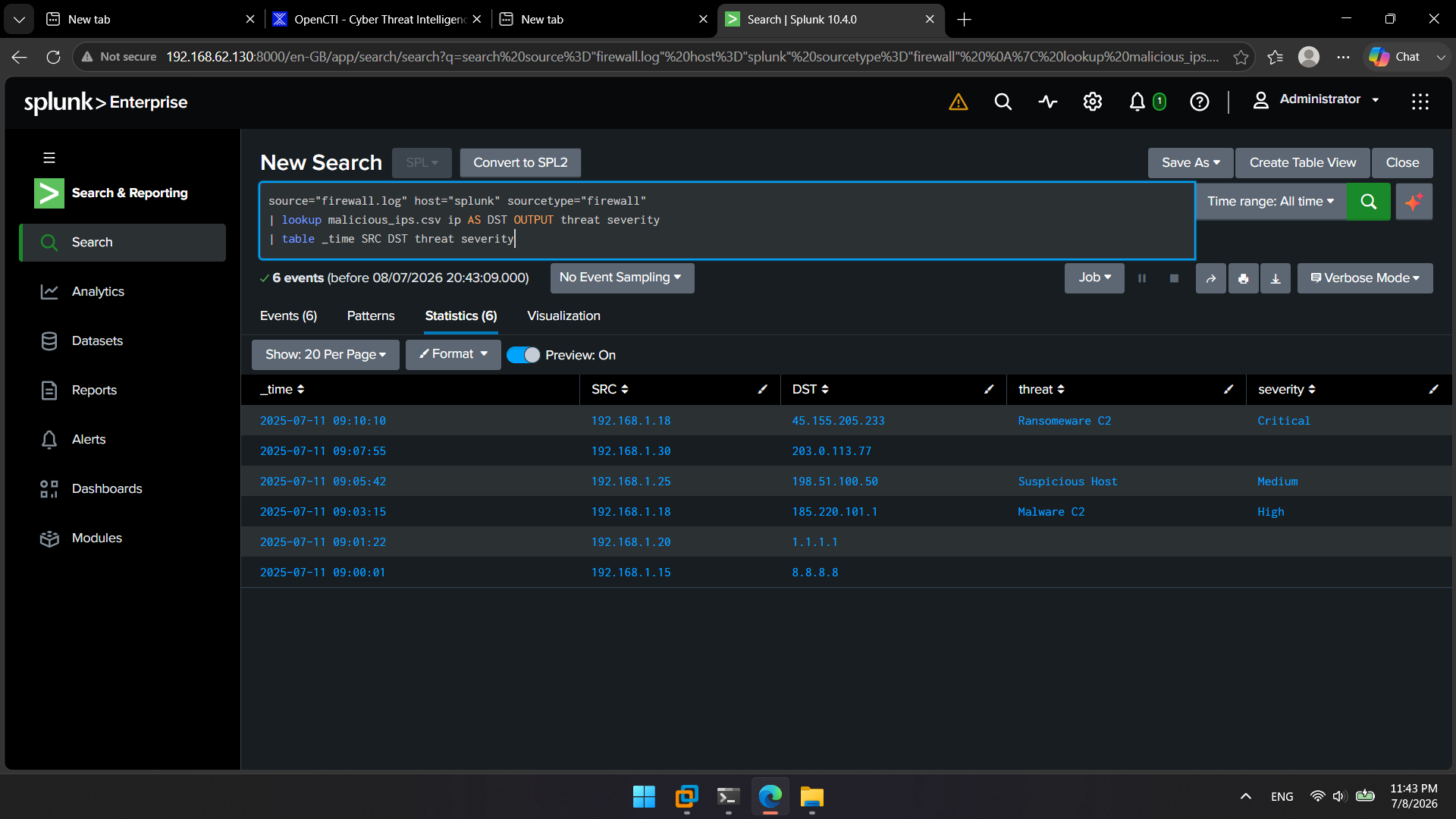Open Show 20 Per Page dropdown
Viewport: 1456px width, 819px height.
click(325, 354)
